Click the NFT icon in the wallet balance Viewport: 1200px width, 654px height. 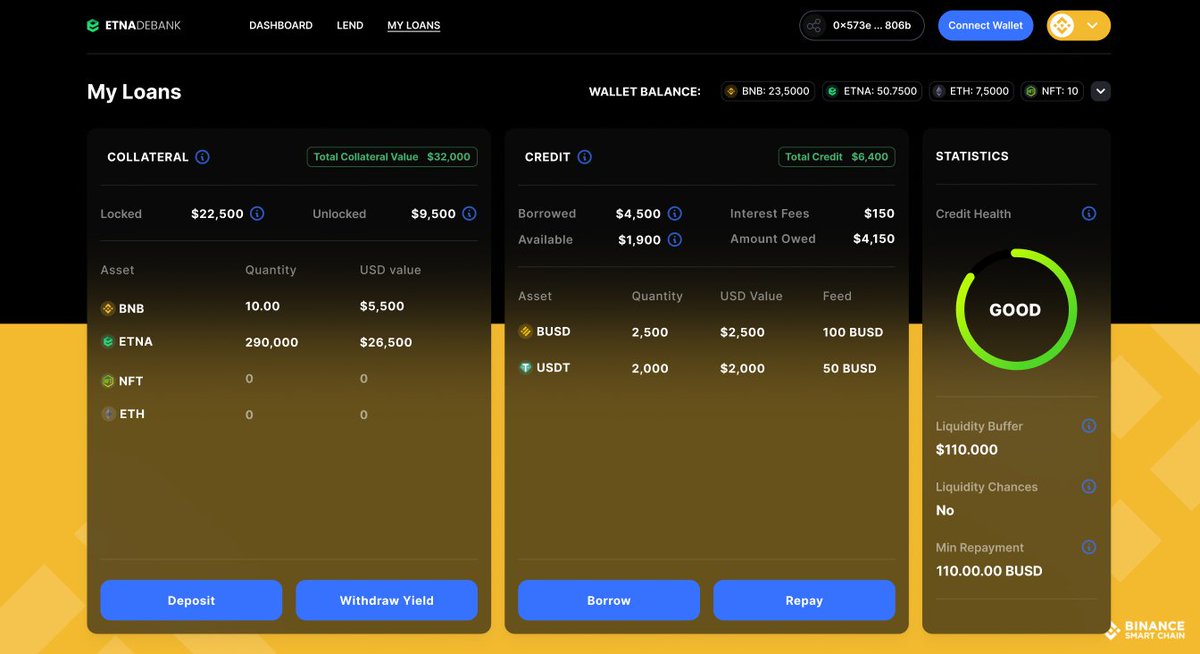[1031, 91]
